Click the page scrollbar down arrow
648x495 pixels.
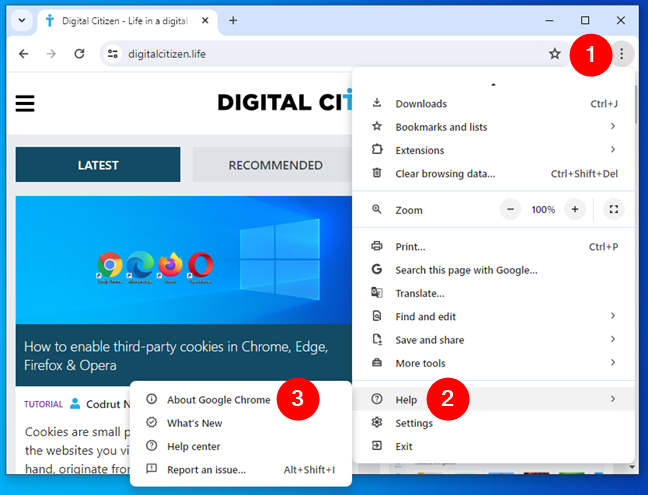coord(632,467)
